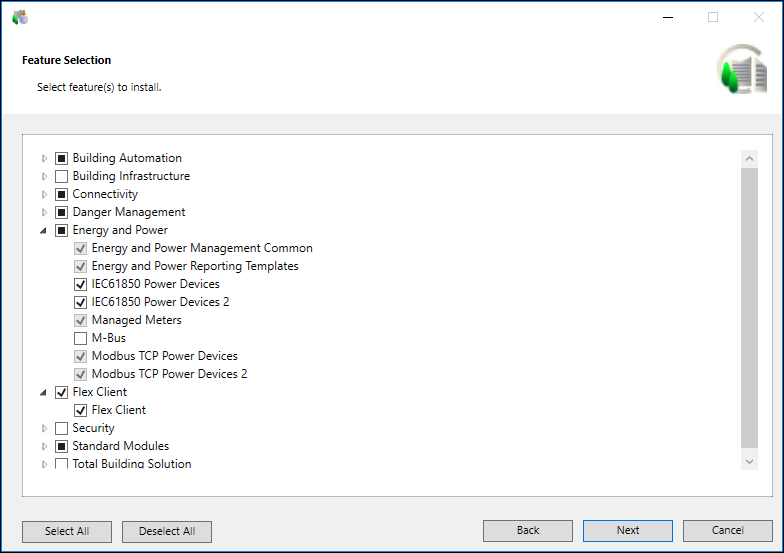Click the building logo in the header

[x=741, y=70]
